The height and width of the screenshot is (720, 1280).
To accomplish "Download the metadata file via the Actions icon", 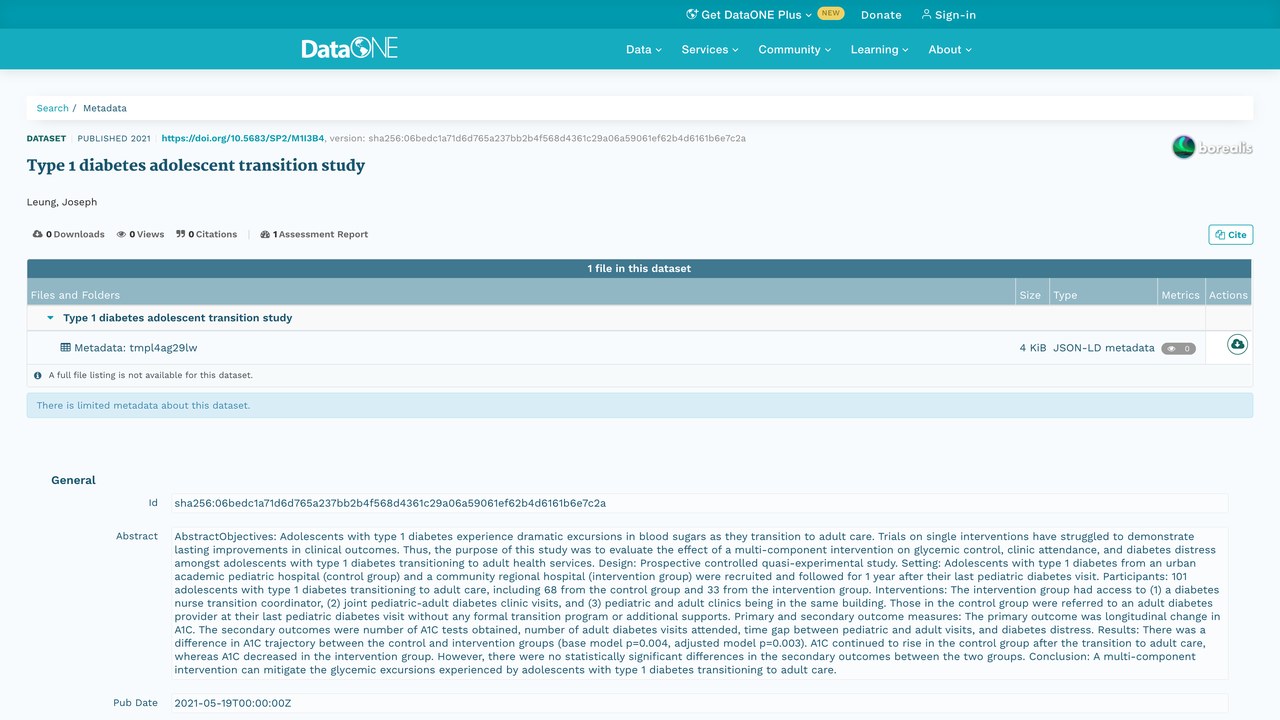I will tap(1237, 345).
